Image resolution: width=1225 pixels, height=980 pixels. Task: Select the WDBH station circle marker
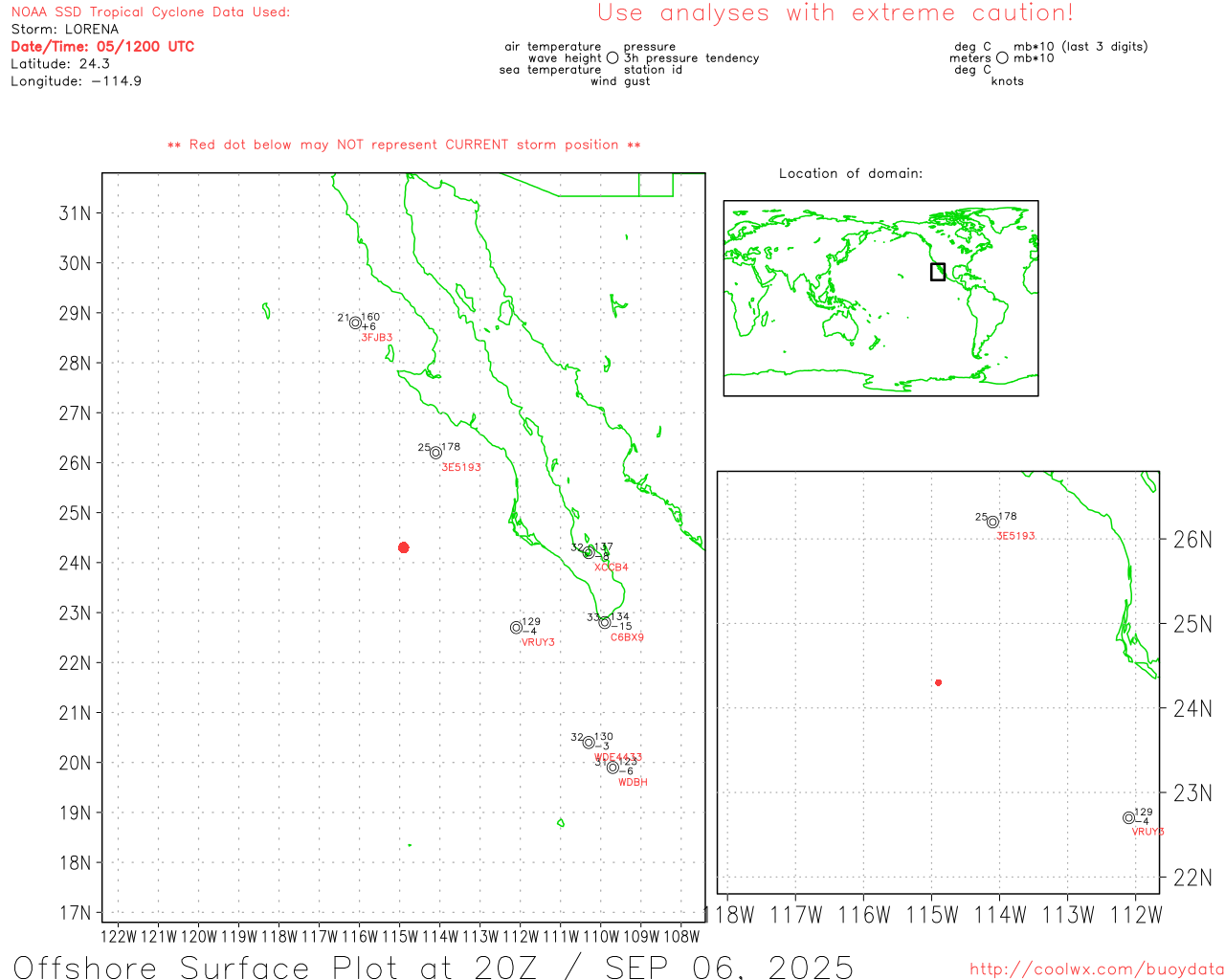tap(612, 768)
